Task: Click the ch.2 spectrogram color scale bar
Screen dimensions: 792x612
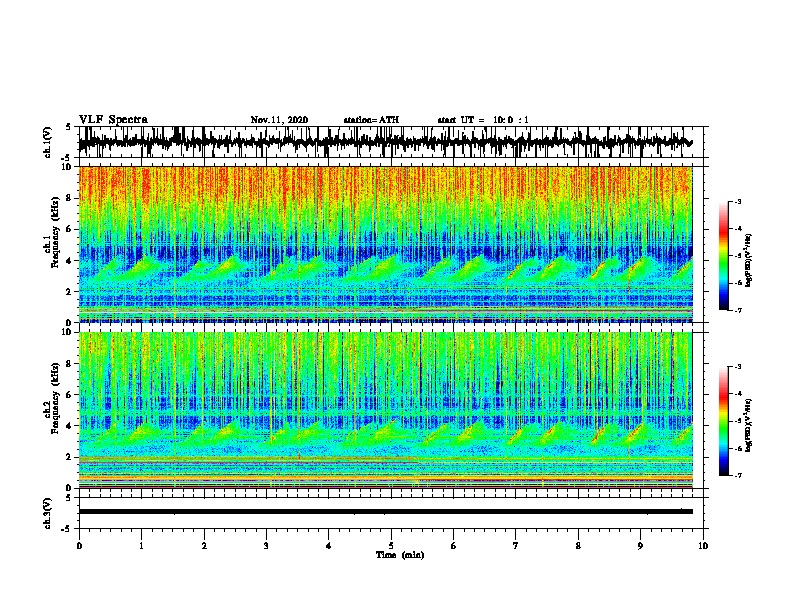Action: (x=724, y=421)
